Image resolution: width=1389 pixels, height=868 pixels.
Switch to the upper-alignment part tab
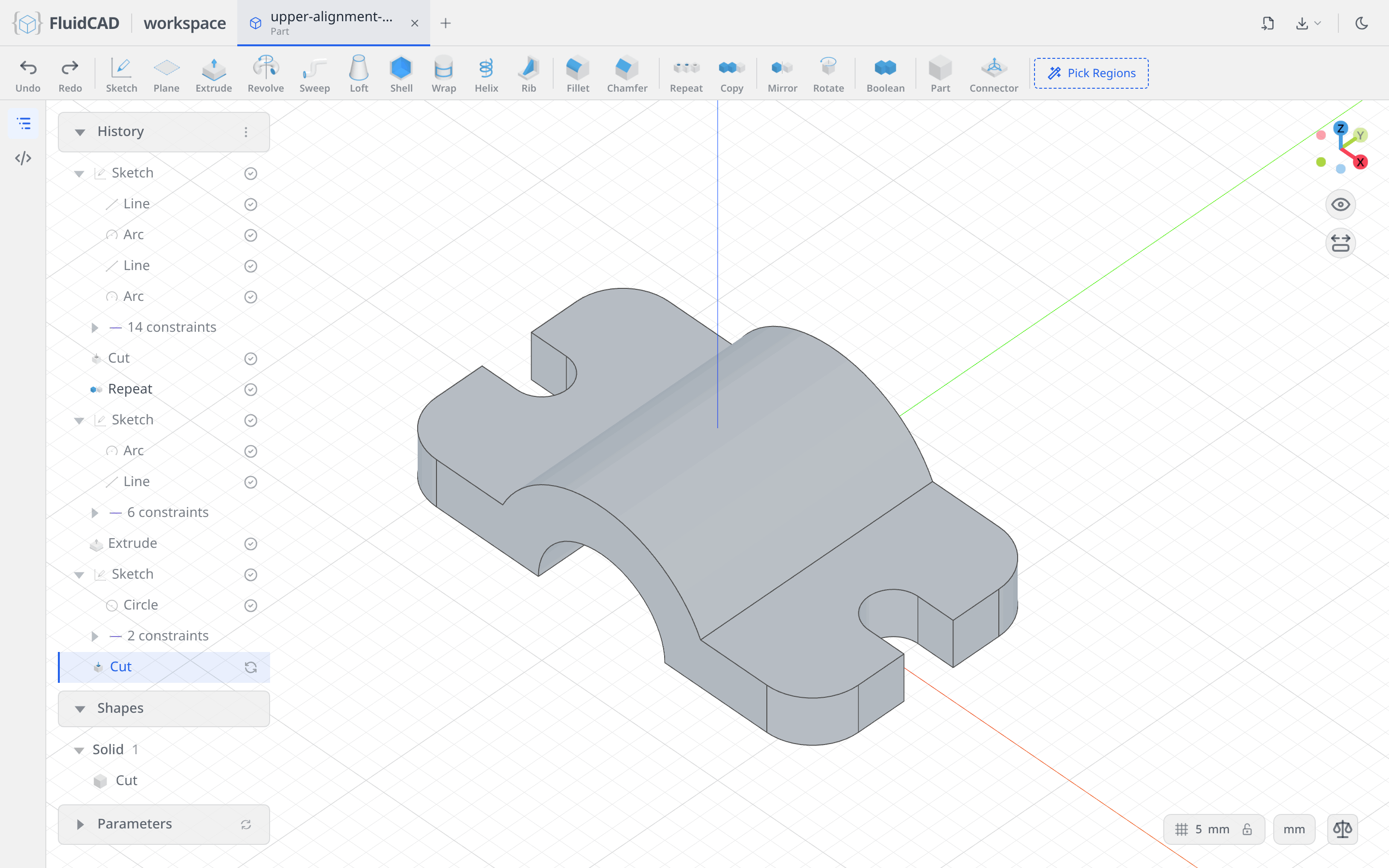tap(333, 23)
